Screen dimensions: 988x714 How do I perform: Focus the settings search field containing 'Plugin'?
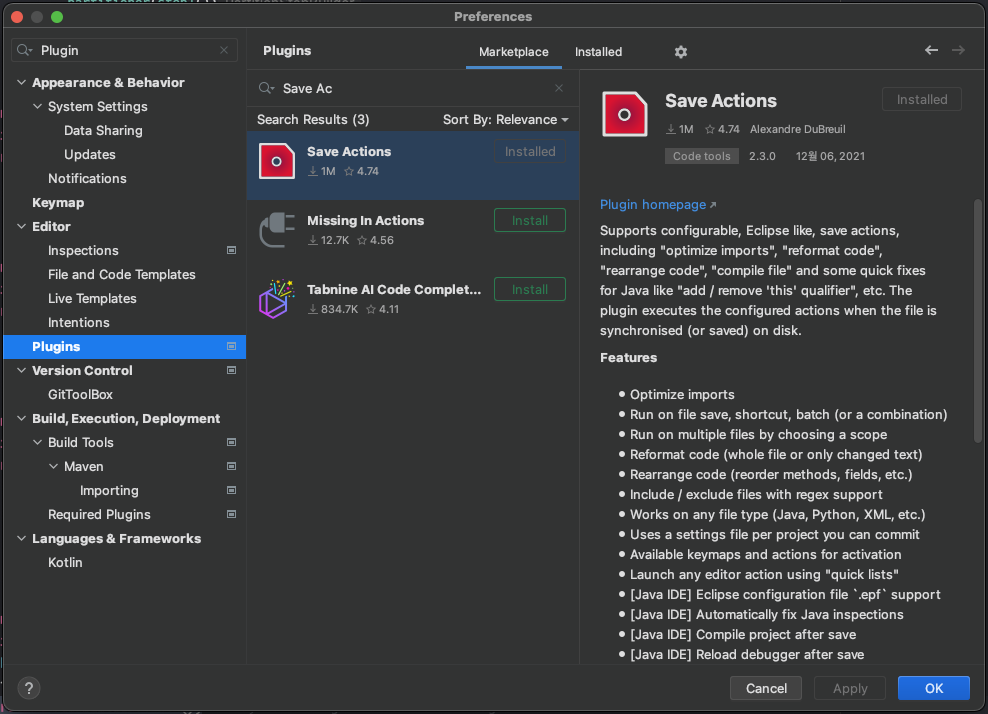(124, 50)
